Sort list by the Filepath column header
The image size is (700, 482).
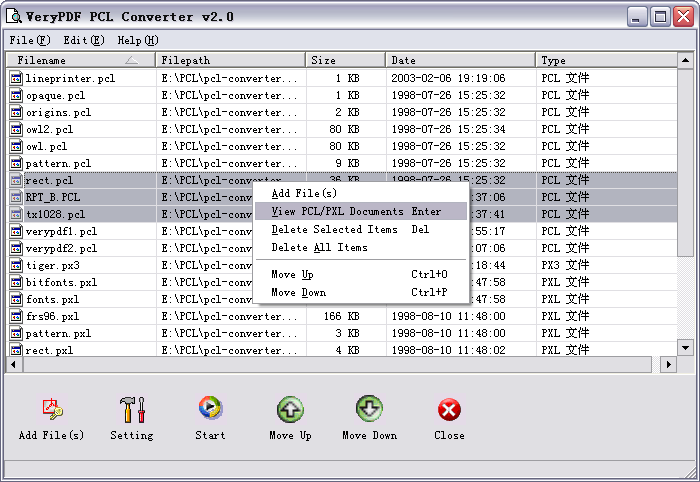[230, 60]
